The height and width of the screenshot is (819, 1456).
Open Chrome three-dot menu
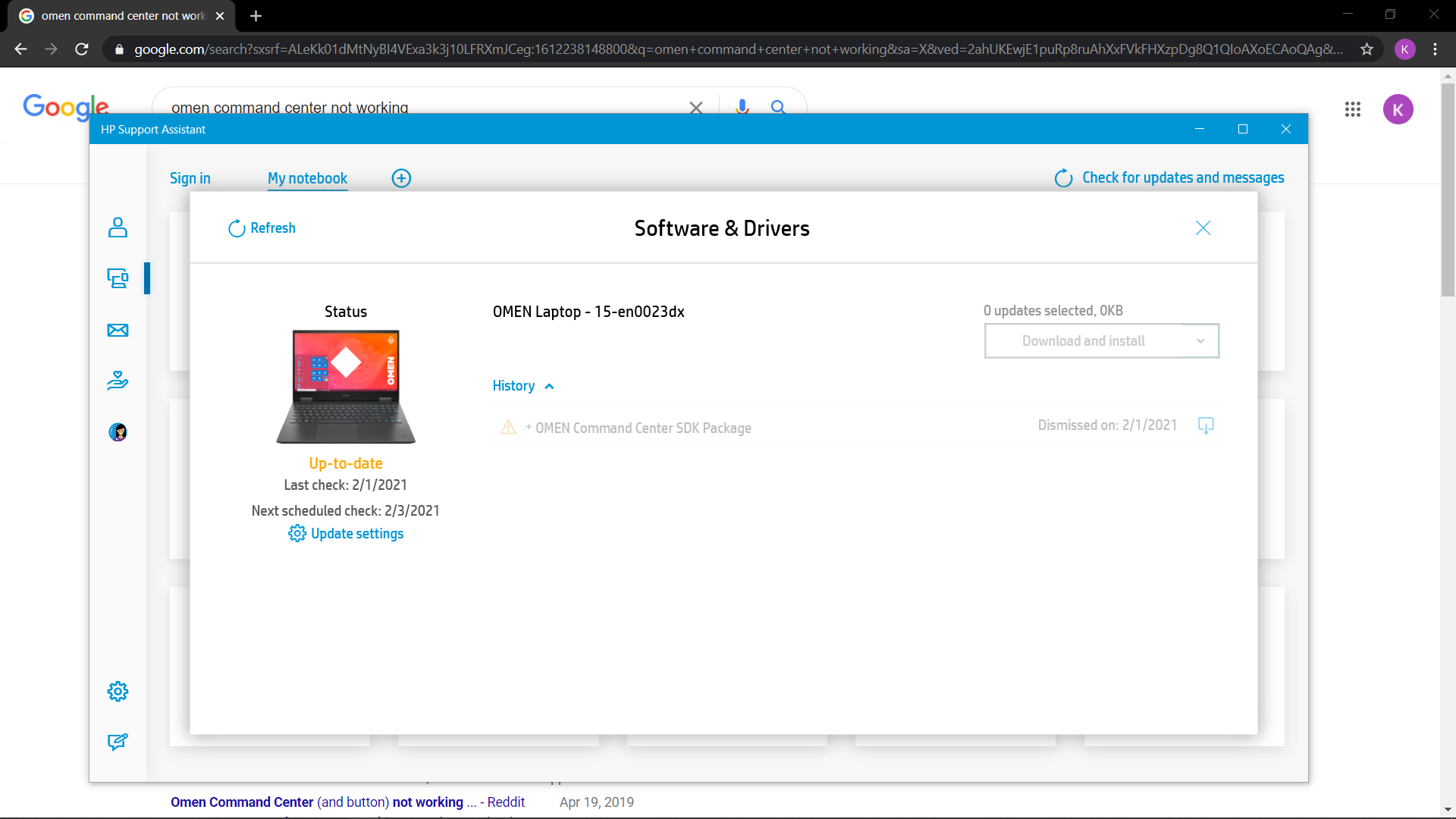click(x=1436, y=49)
